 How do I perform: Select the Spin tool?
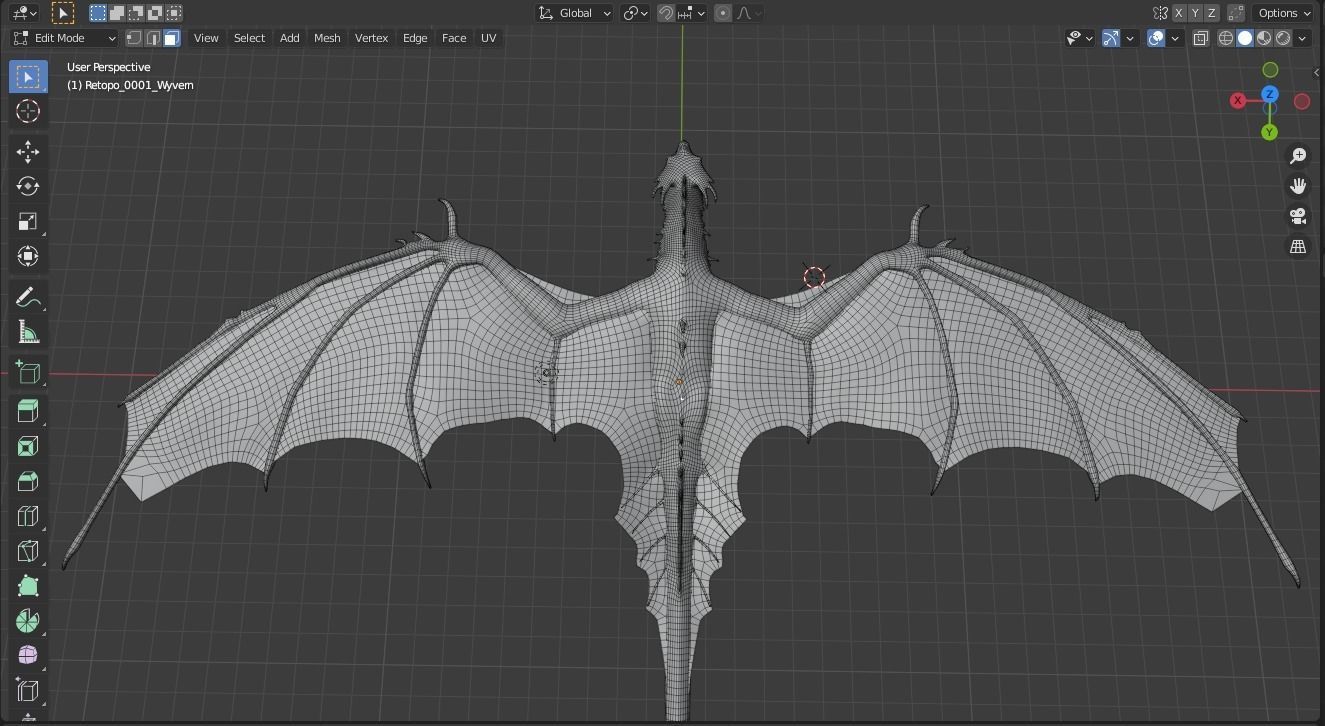tap(28, 621)
